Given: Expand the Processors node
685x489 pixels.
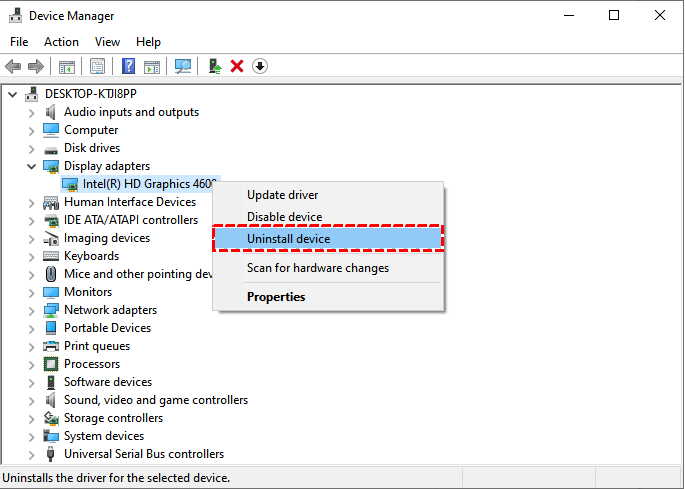Looking at the screenshot, I should coord(31,364).
